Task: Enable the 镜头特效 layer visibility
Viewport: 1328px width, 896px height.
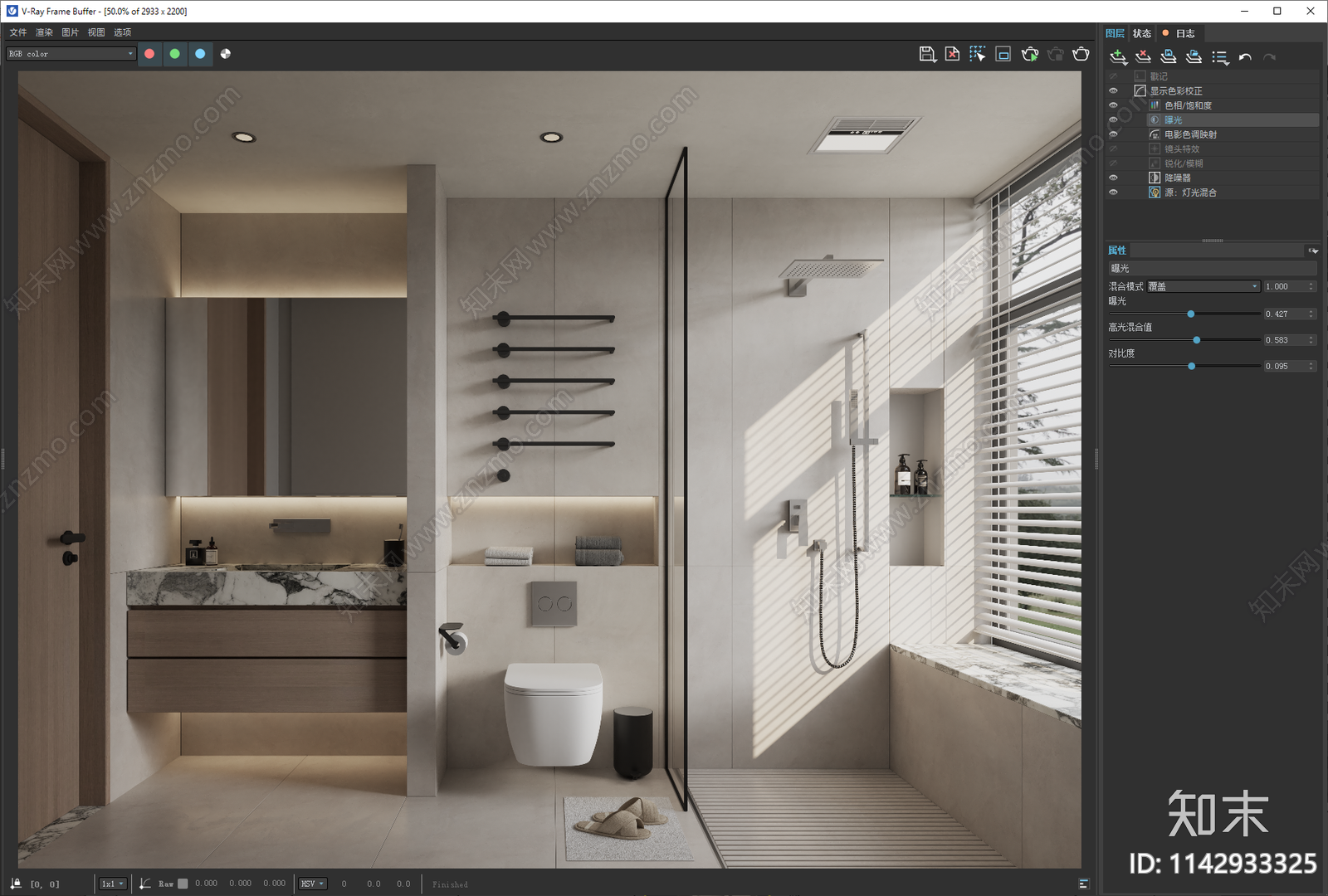Action: pos(1113,149)
